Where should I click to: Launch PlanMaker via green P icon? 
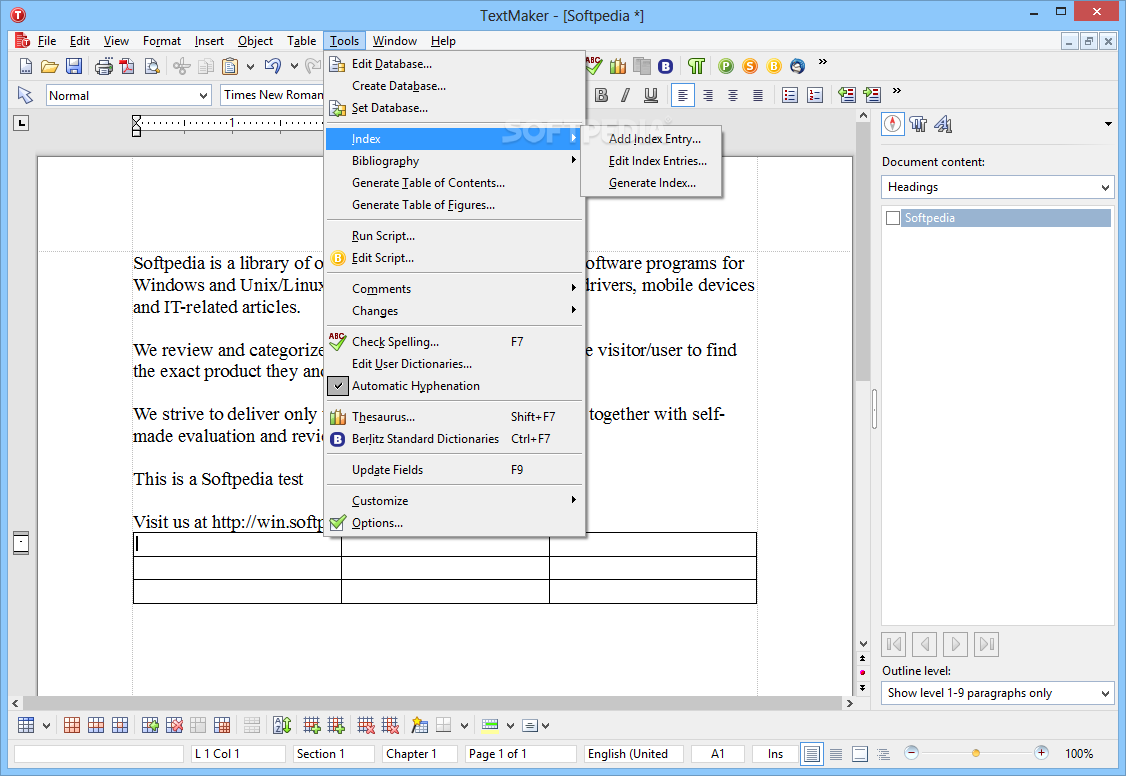[726, 67]
